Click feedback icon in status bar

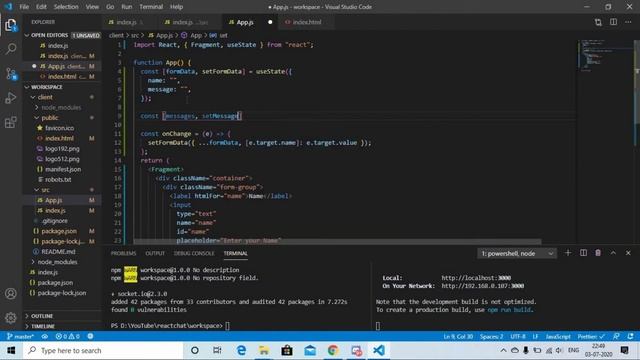(x=616, y=336)
